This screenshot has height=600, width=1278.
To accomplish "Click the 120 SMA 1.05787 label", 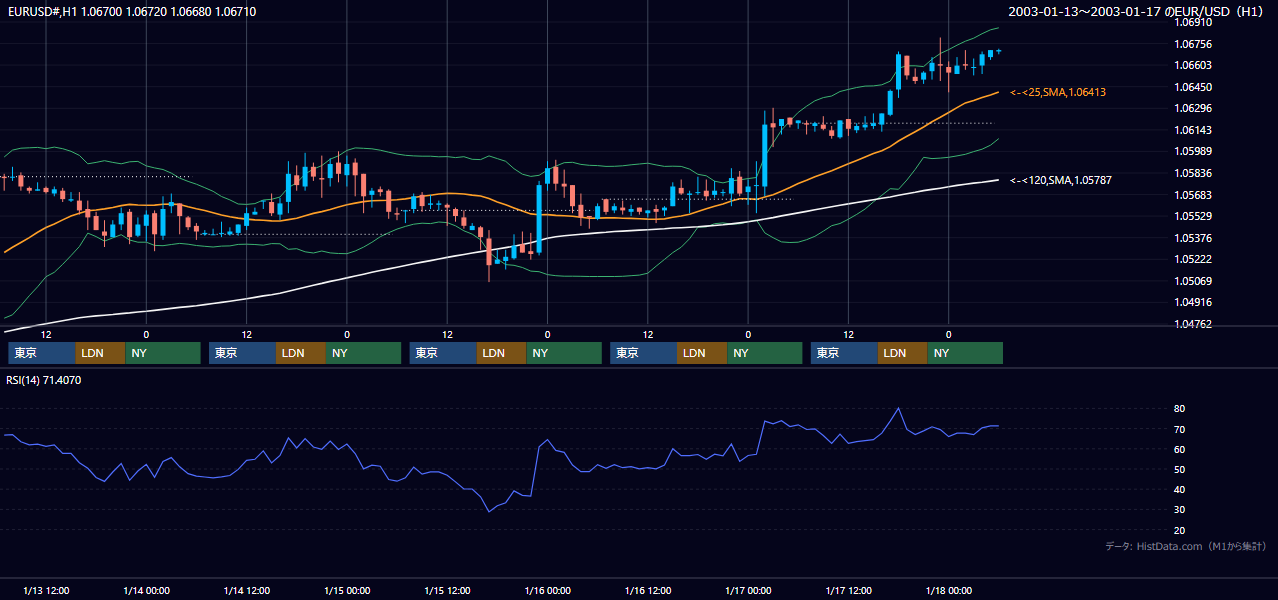I will tap(1060, 180).
